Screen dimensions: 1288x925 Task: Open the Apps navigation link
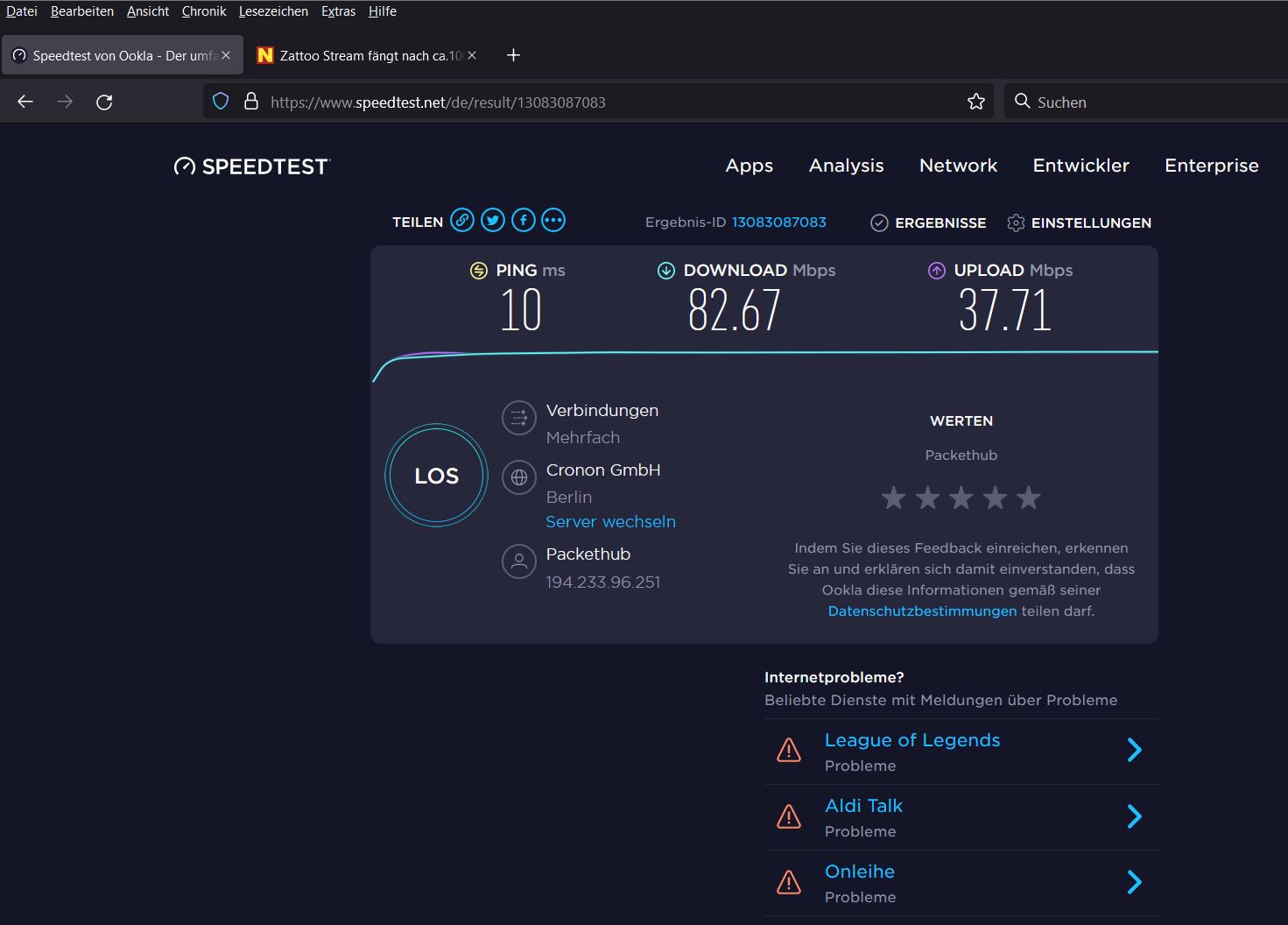pyautogui.click(x=750, y=166)
